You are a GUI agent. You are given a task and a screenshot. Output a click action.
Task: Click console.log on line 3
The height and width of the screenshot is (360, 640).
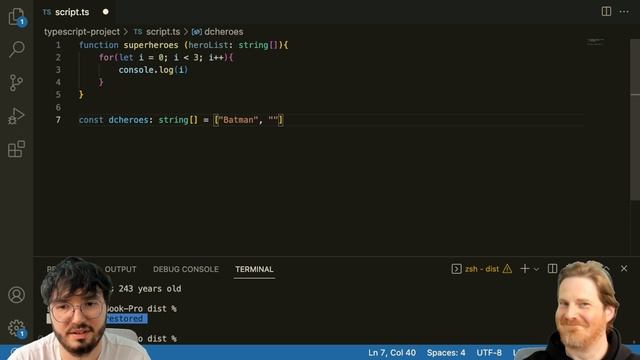point(146,70)
